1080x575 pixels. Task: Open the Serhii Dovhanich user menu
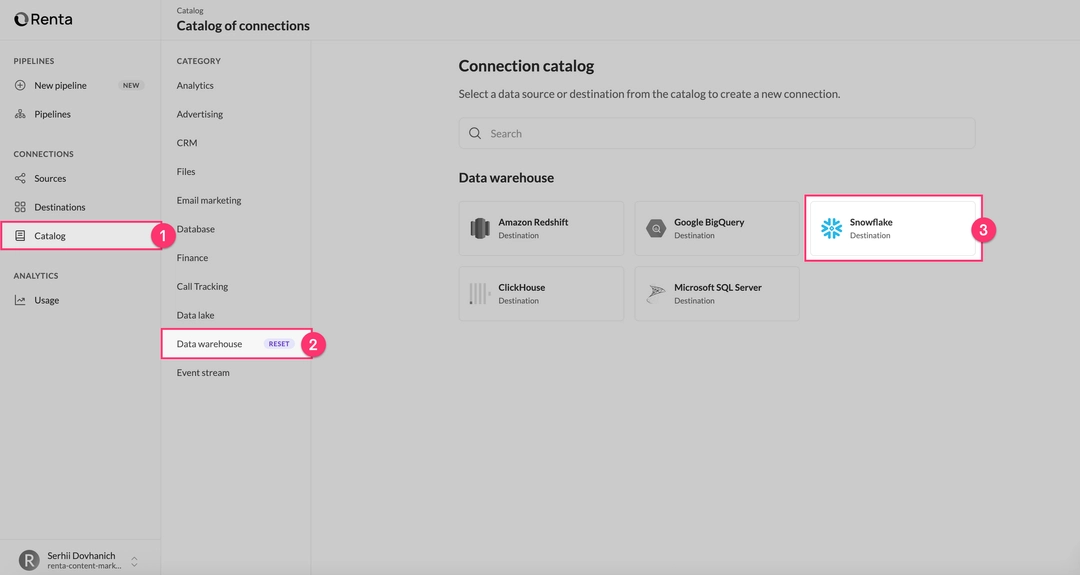pyautogui.click(x=80, y=560)
